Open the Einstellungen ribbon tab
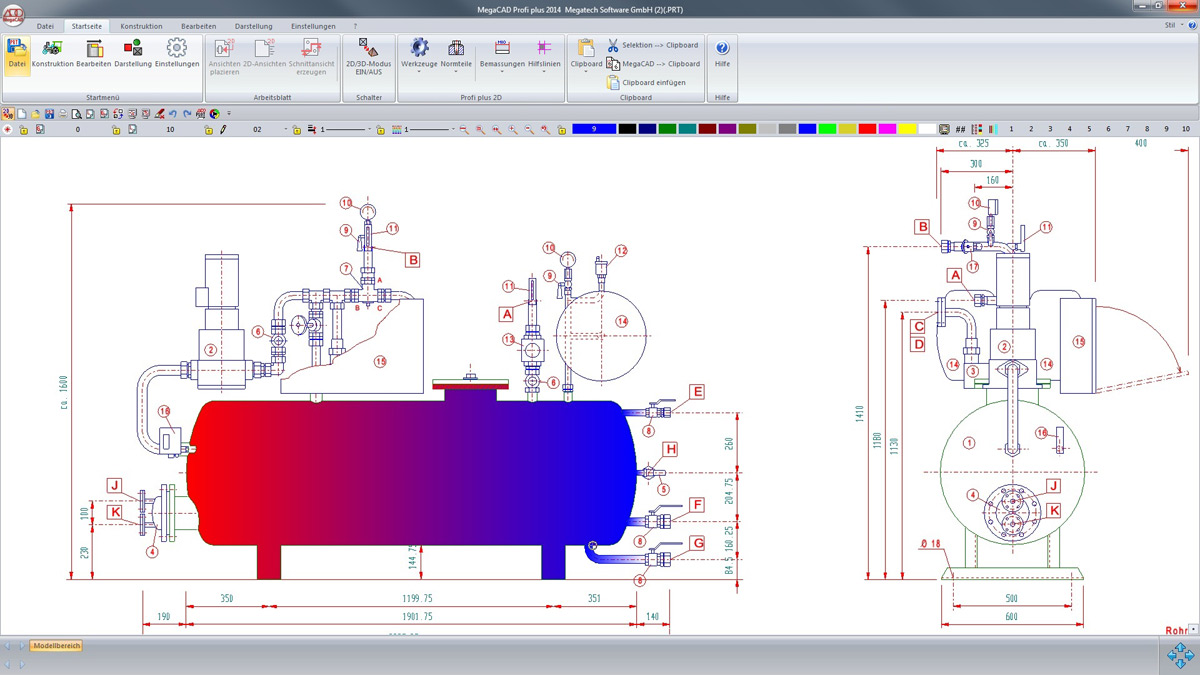 313,26
